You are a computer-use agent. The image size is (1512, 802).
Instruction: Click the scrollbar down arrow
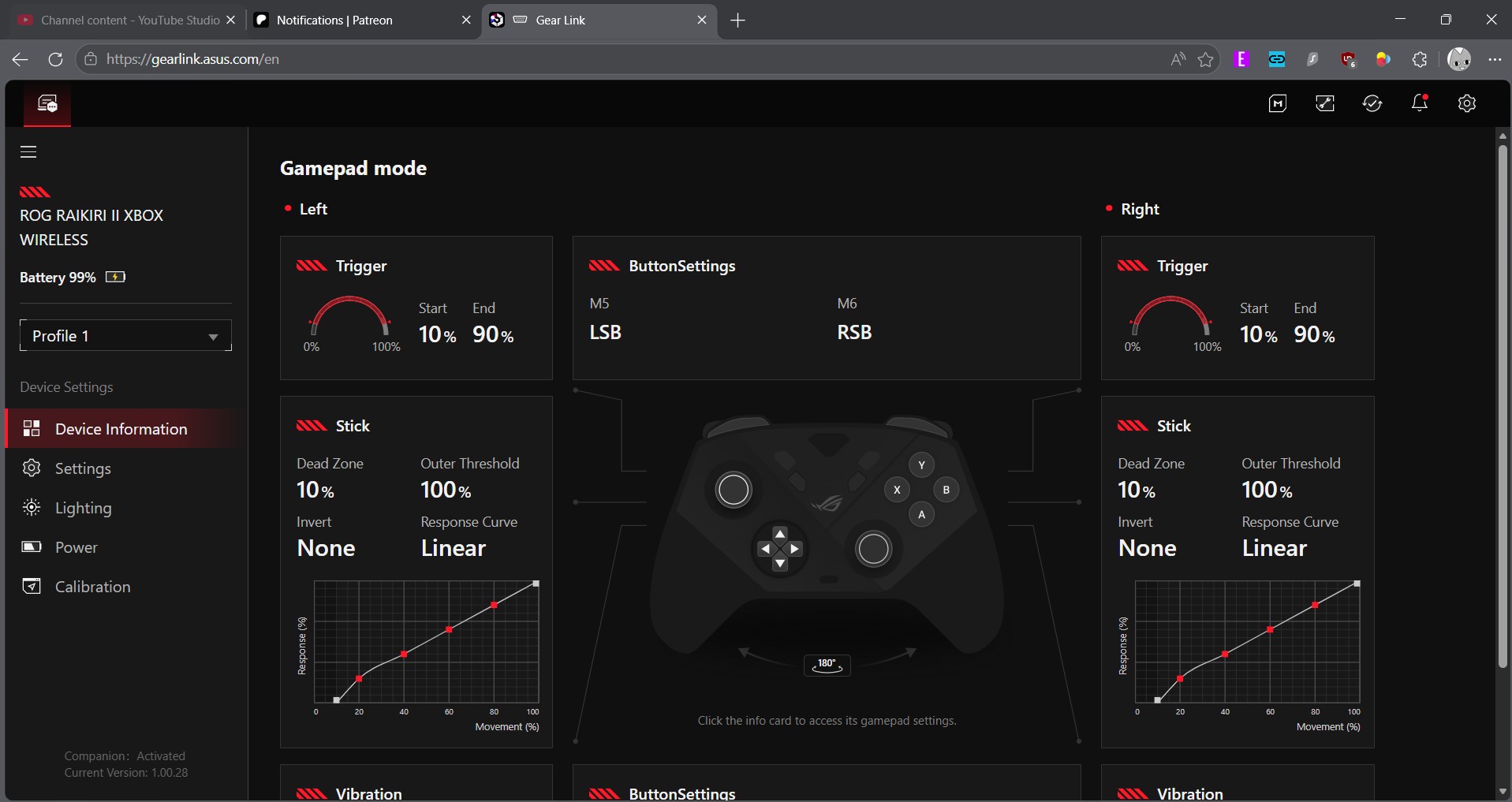1503,792
